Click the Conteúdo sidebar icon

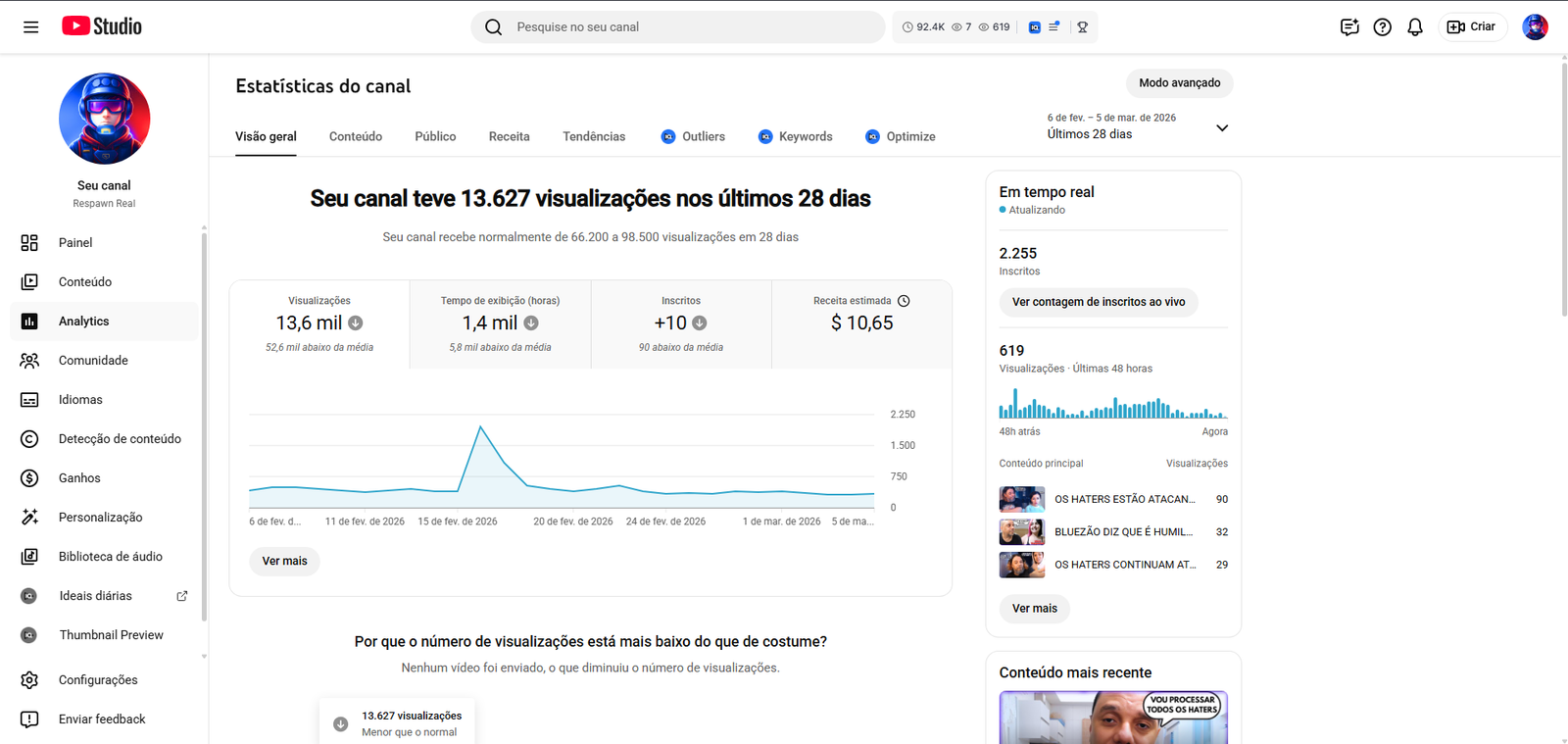point(29,282)
